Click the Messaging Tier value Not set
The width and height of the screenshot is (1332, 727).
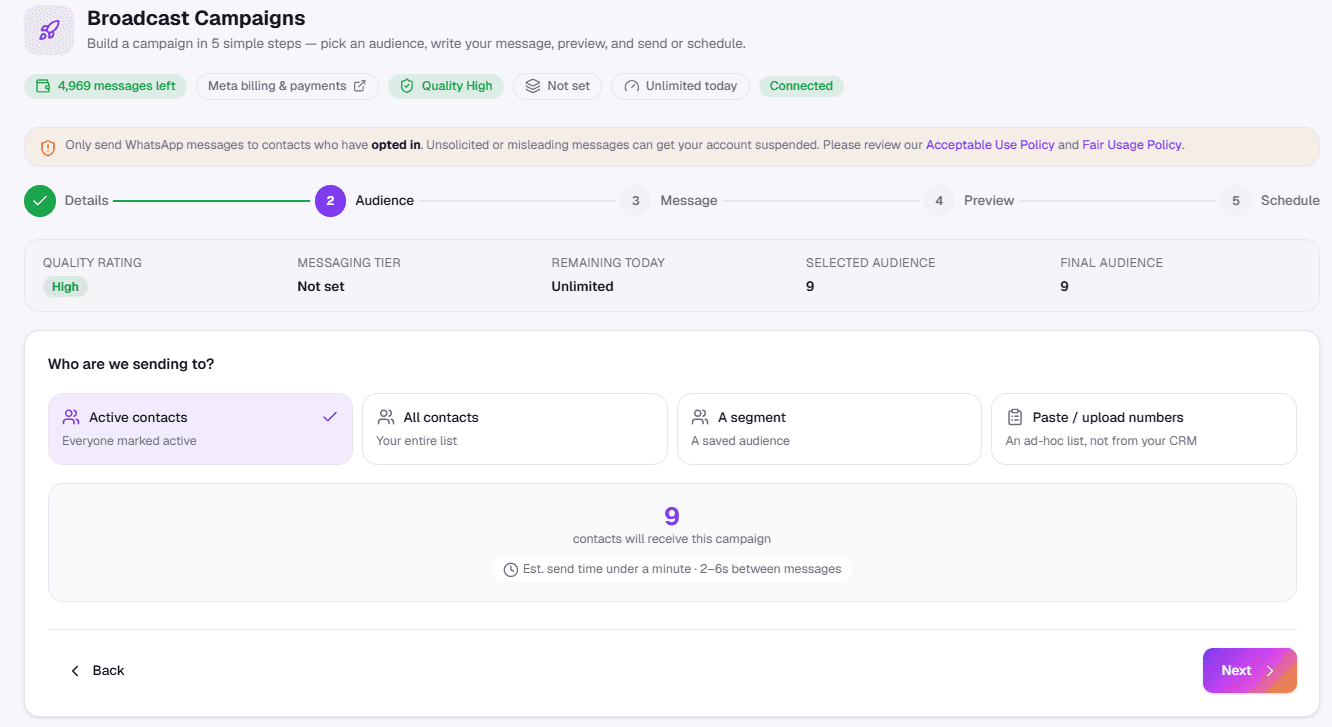(x=321, y=286)
